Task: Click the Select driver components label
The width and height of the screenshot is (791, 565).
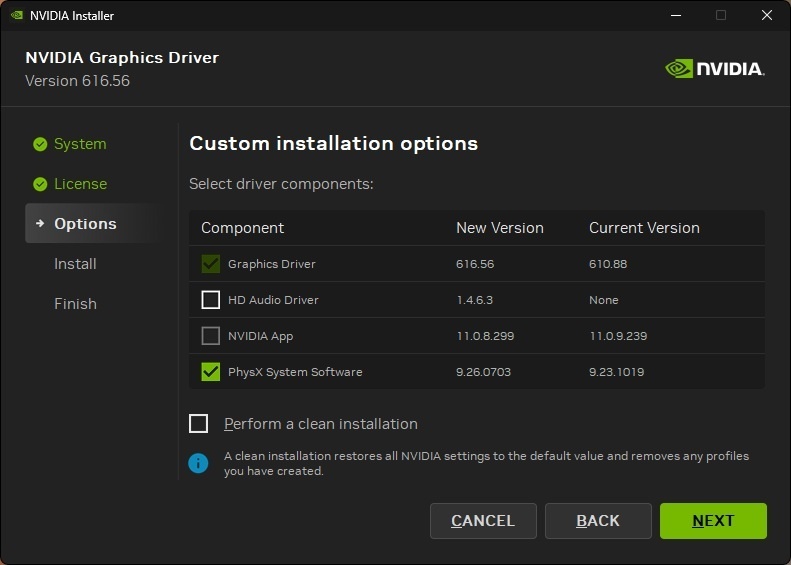Action: tap(281, 184)
